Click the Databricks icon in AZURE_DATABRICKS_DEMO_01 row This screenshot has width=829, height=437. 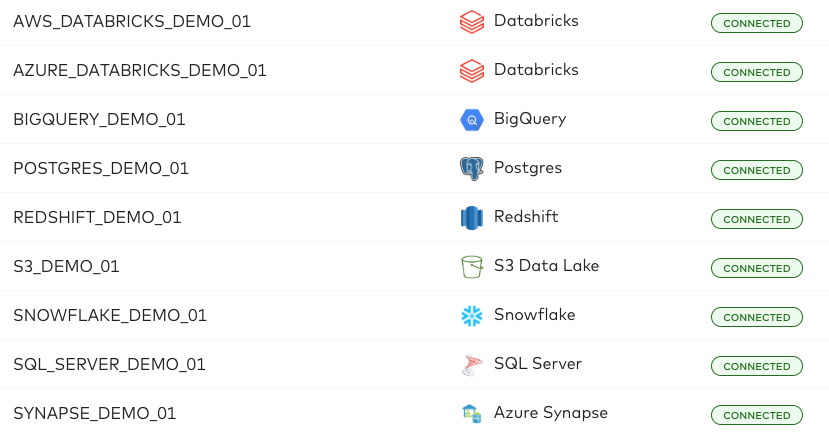472,71
